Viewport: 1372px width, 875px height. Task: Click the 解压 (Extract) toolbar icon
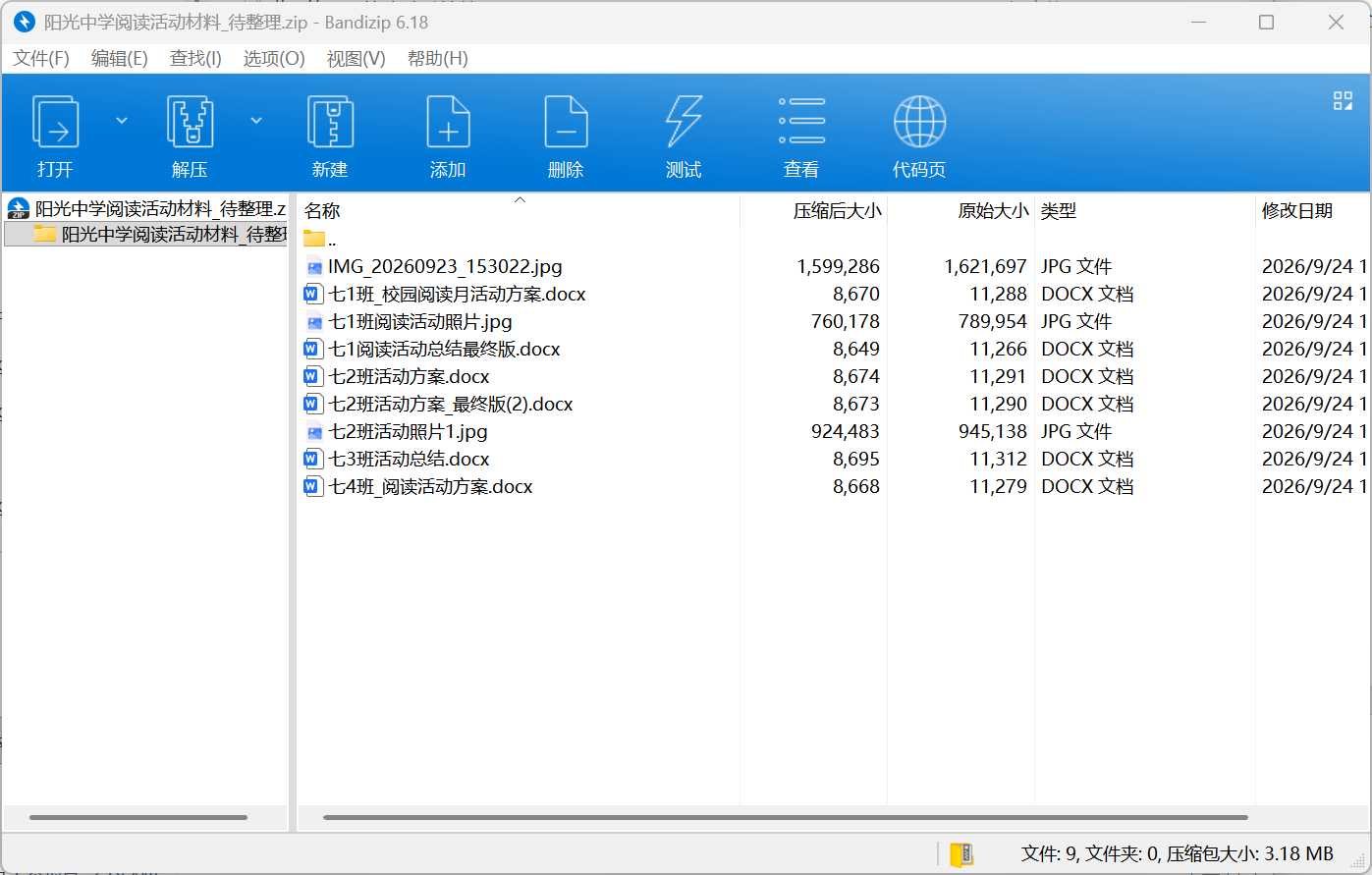pos(190,121)
